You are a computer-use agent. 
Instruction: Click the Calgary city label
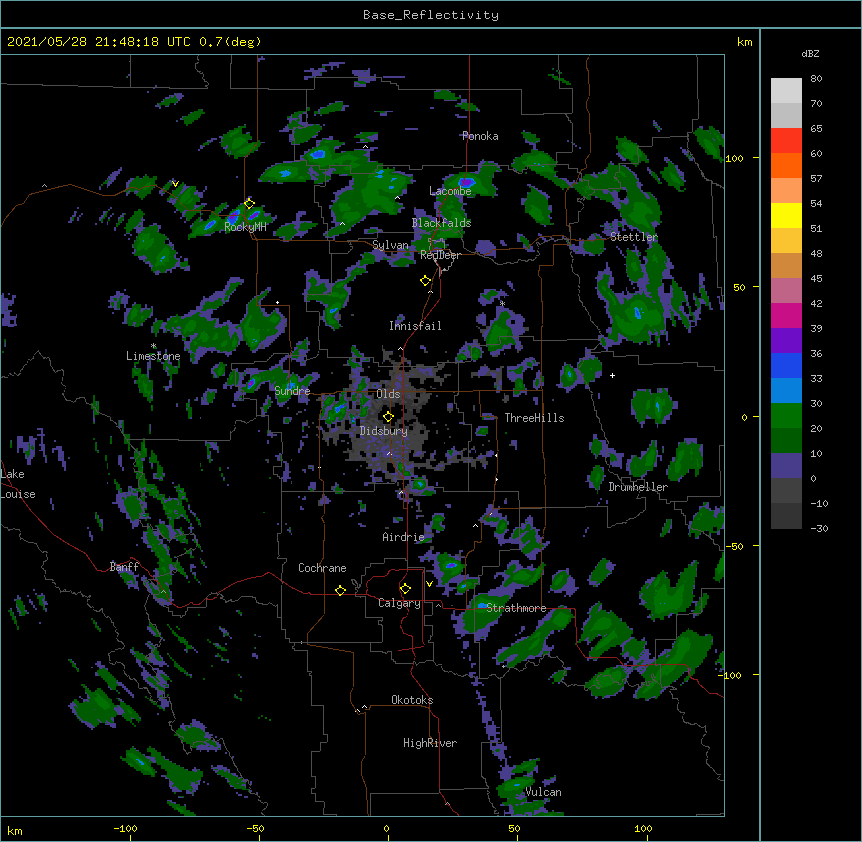click(x=399, y=603)
